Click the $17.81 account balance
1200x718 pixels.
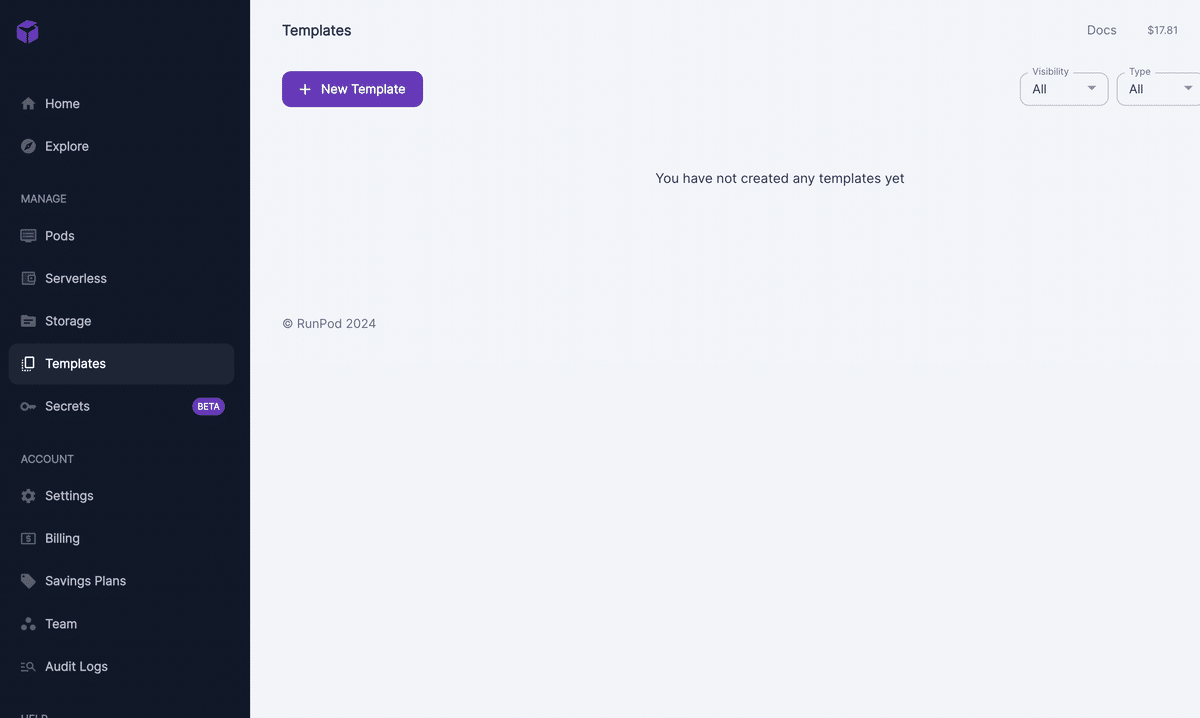(1162, 31)
